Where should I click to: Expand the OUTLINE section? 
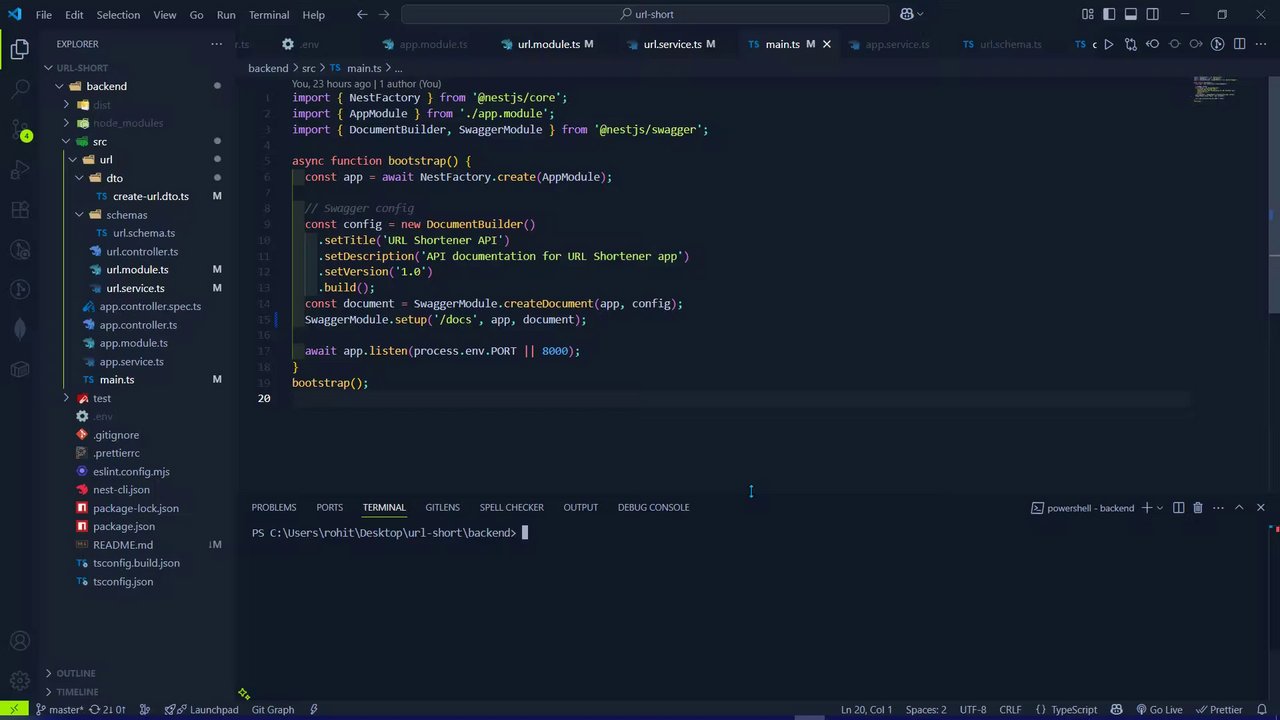point(76,673)
